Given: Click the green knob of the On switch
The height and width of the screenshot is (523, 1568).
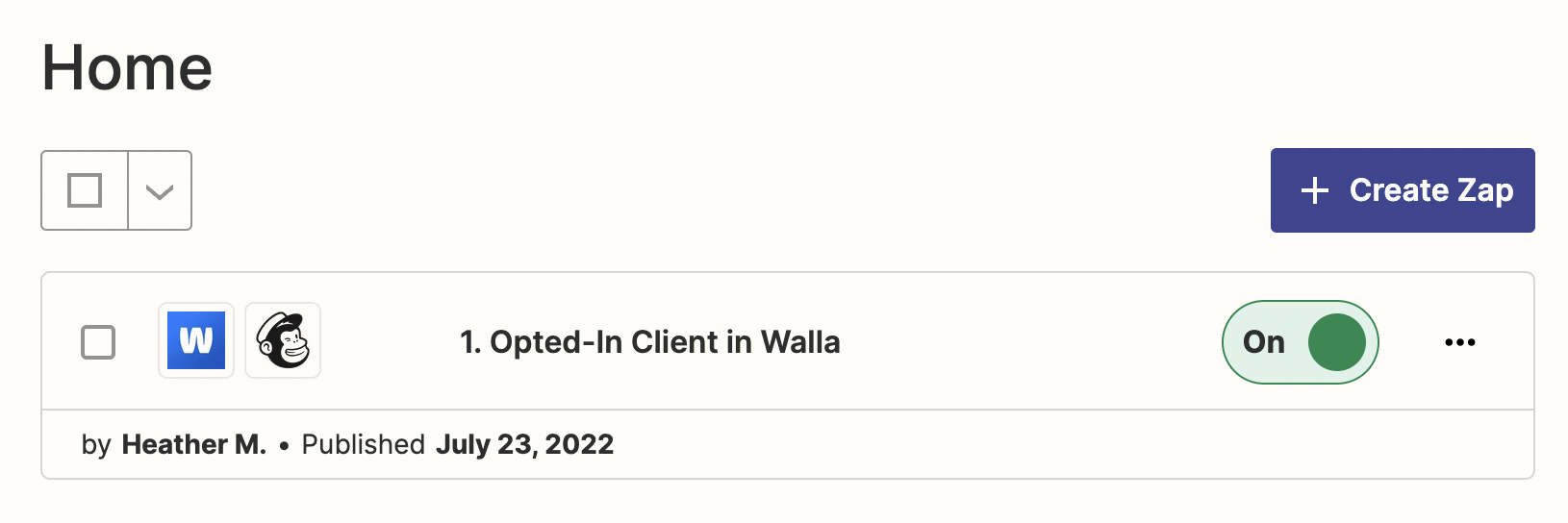Looking at the screenshot, I should pos(1336,342).
